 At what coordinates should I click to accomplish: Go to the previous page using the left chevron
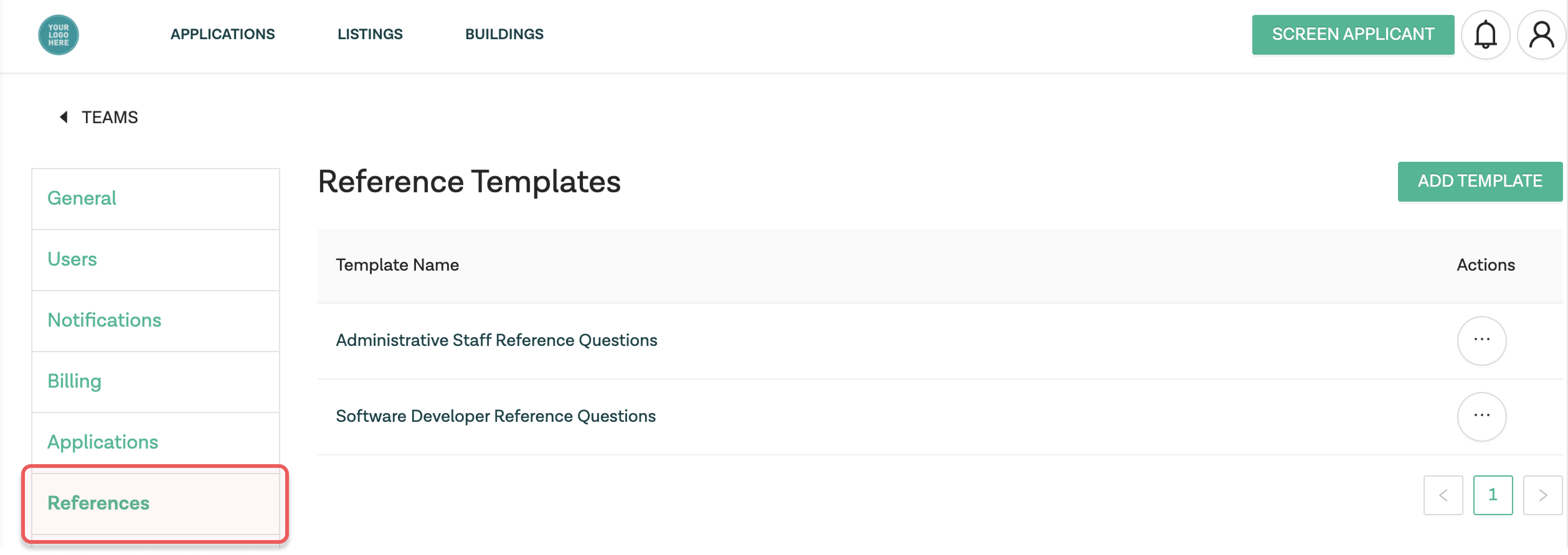point(1444,495)
